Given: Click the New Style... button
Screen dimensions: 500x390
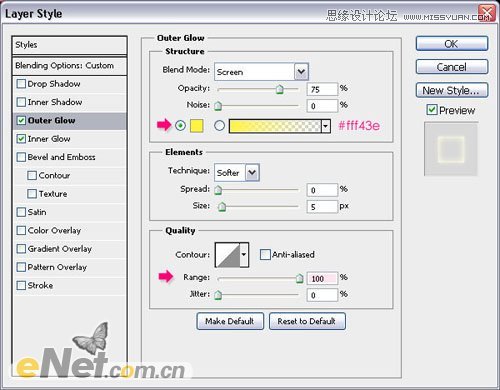Looking at the screenshot, I should click(x=452, y=90).
